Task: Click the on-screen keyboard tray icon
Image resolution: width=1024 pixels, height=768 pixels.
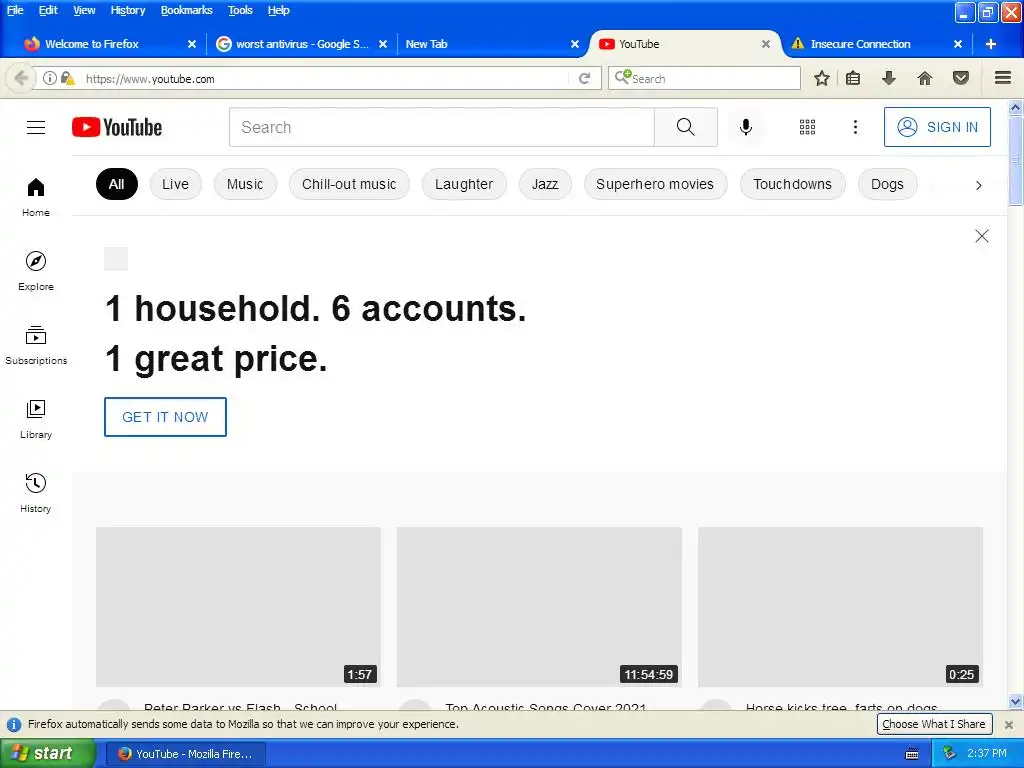Action: click(x=912, y=754)
